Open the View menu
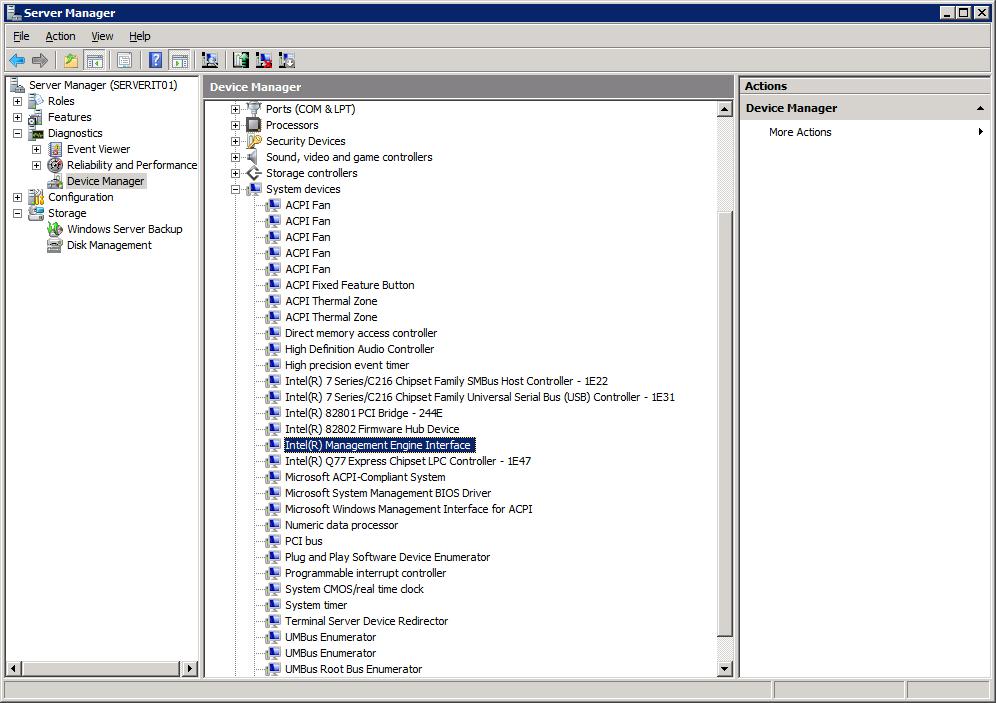 click(102, 36)
